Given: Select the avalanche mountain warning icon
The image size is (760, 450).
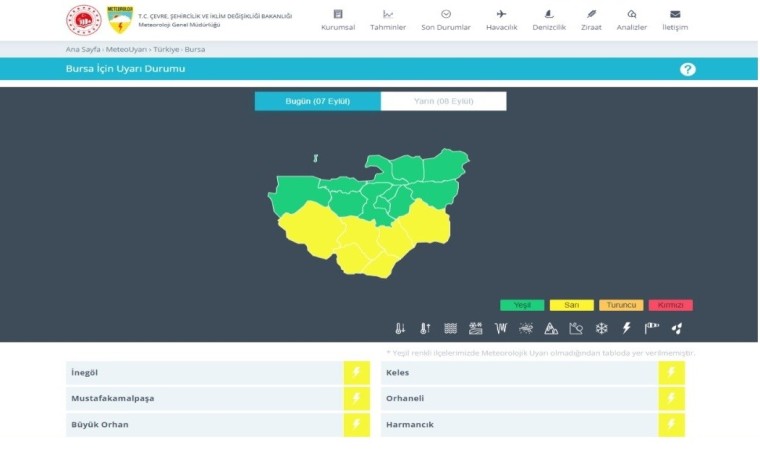Looking at the screenshot, I should point(551,328).
